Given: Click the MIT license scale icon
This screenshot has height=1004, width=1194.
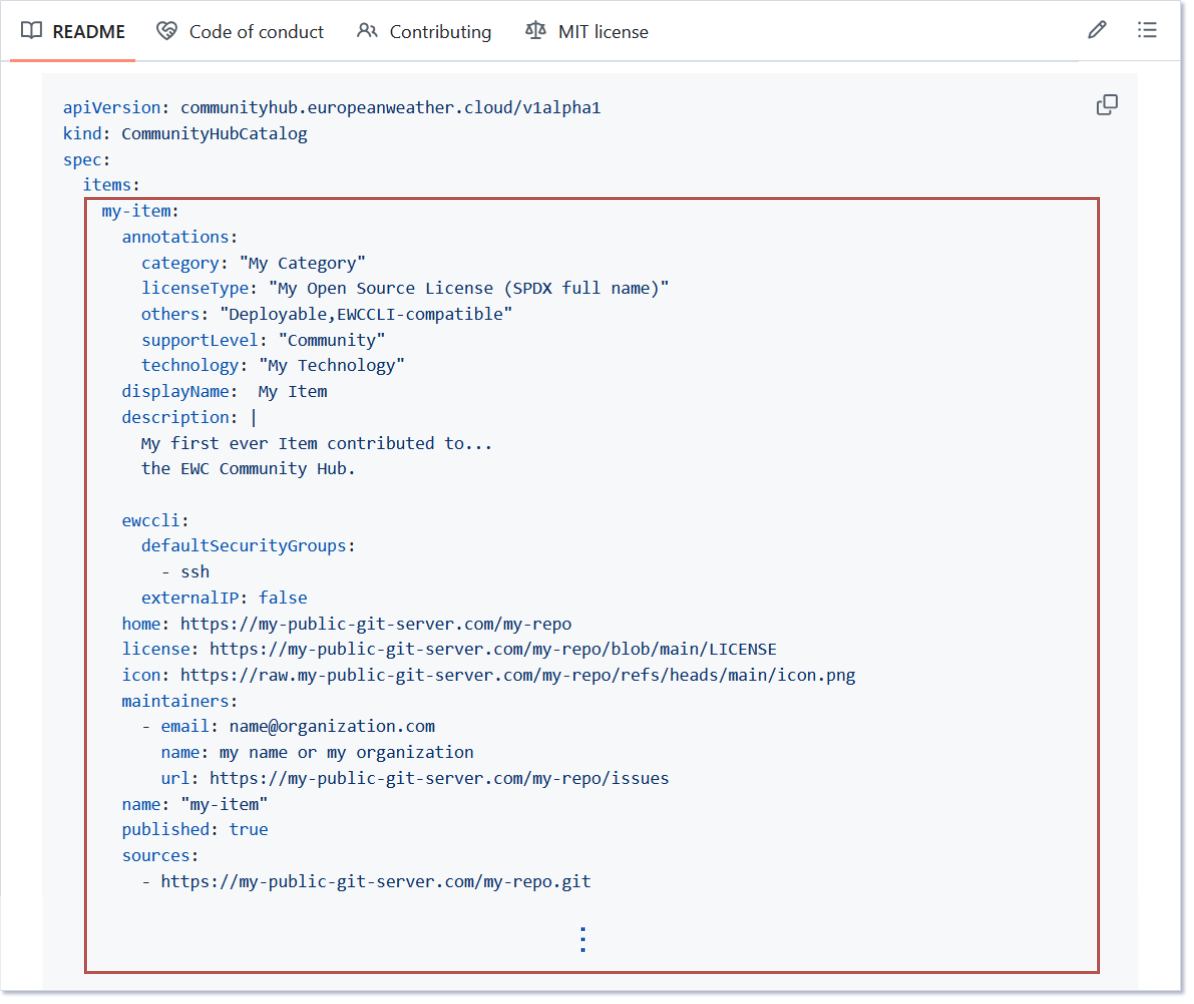Looking at the screenshot, I should tap(535, 31).
